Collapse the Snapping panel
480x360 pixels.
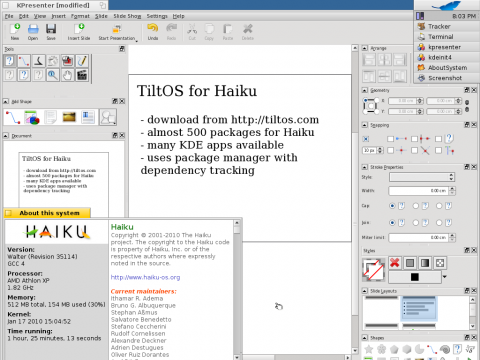(365, 125)
